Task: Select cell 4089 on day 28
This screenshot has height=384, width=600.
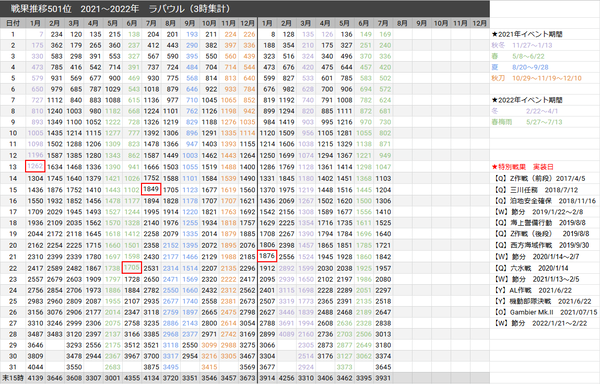Action: [286, 334]
